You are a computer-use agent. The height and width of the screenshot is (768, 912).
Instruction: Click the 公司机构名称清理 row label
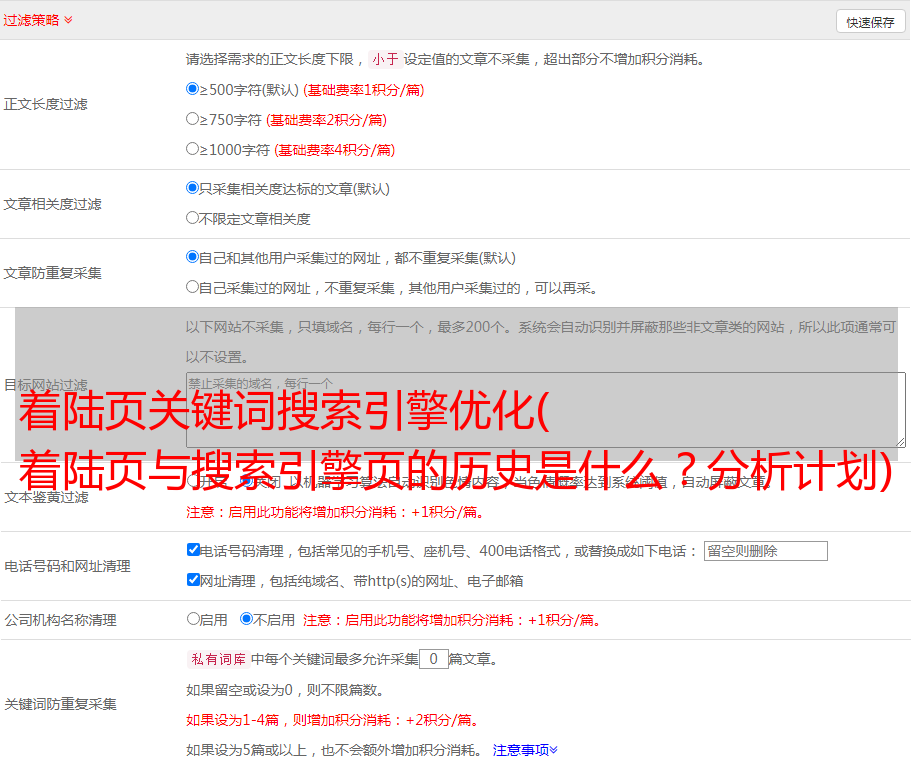coord(60,620)
